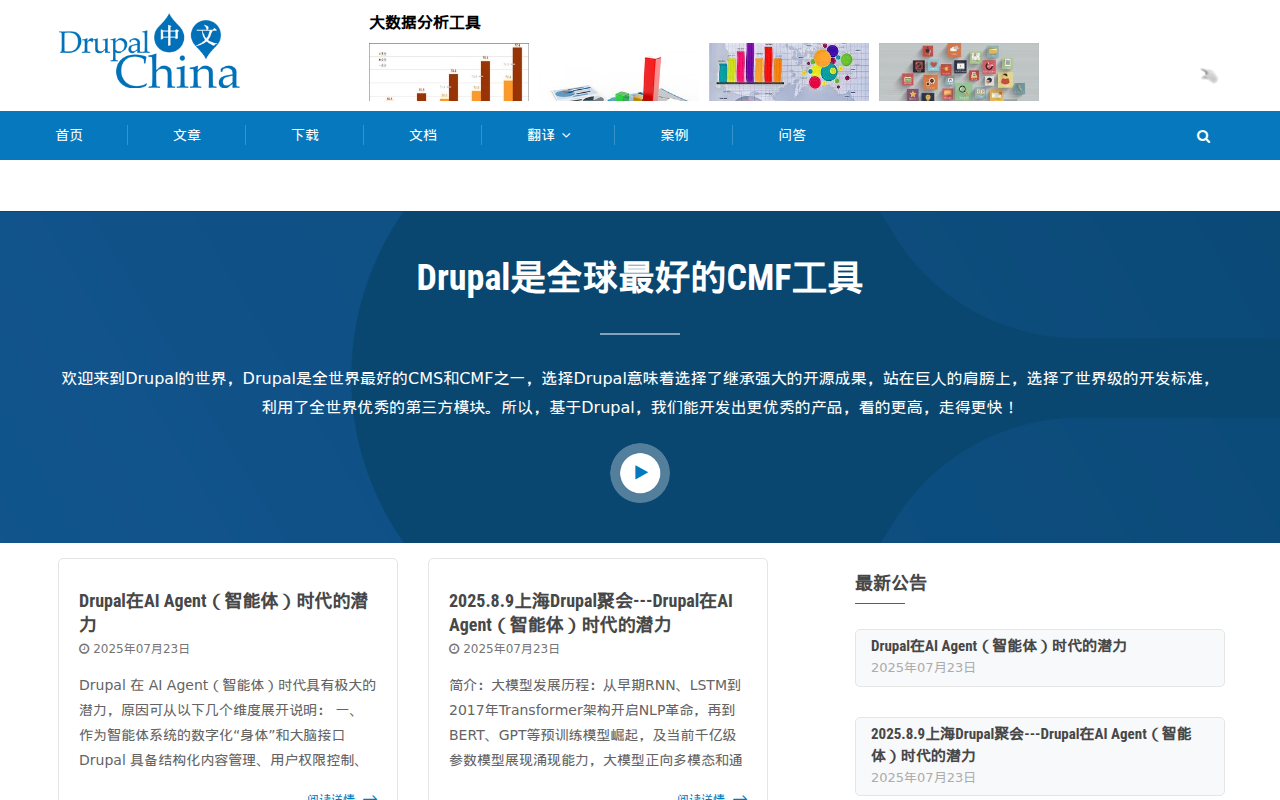Expand the 翻译 dropdown menu
Screen dimensions: 1280x800
click(549, 135)
